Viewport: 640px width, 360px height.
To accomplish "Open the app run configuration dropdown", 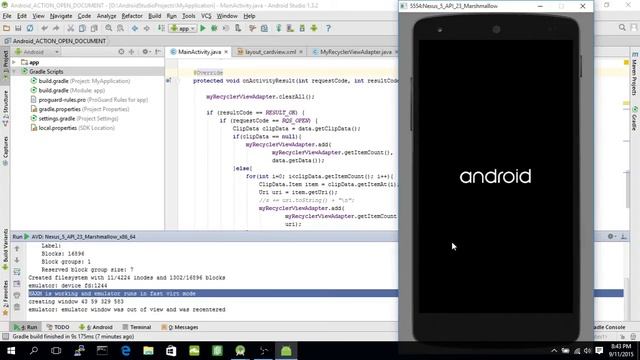I will click(182, 28).
